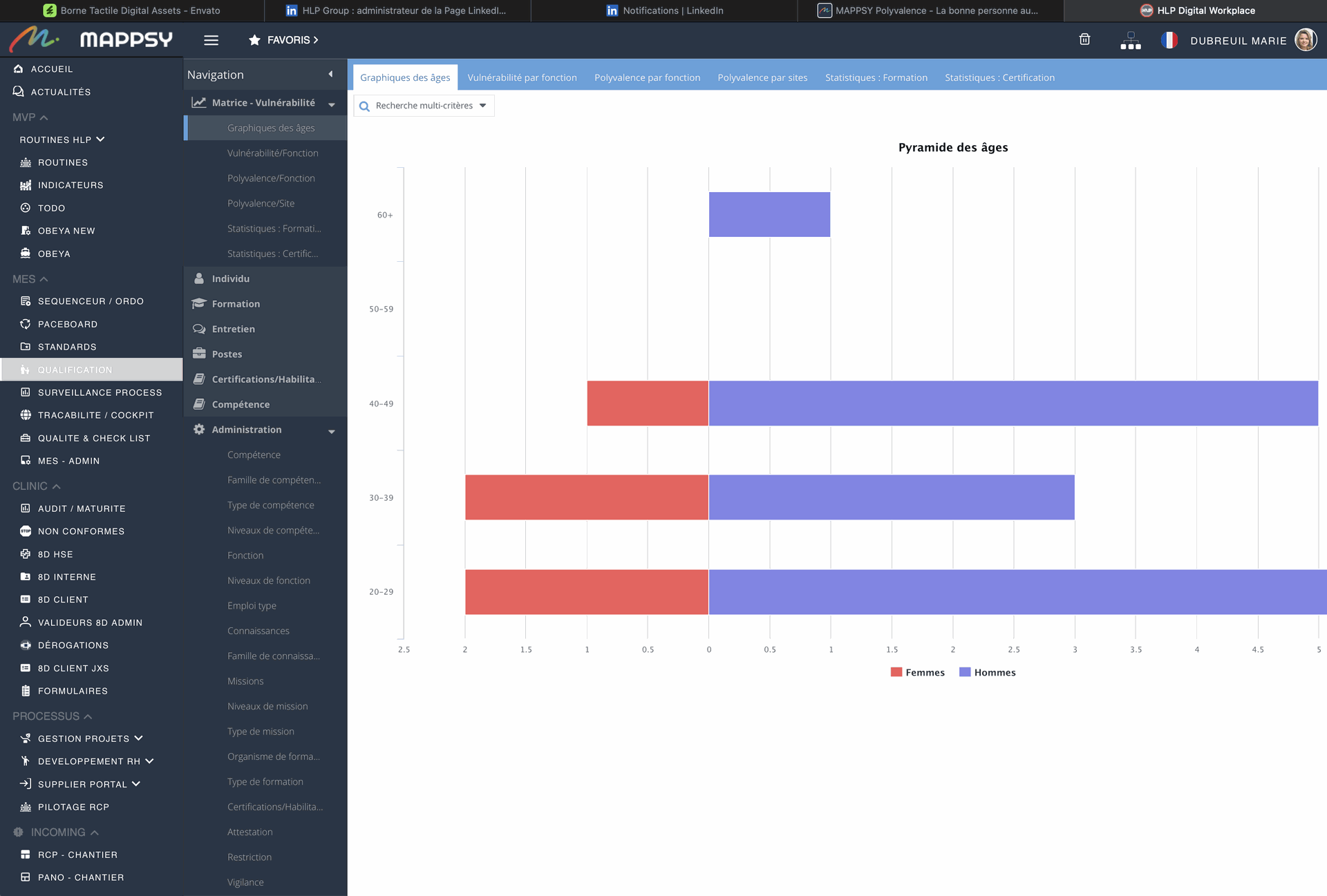Click the Formation graduation cap icon
Image resolution: width=1327 pixels, height=896 pixels.
click(x=199, y=303)
